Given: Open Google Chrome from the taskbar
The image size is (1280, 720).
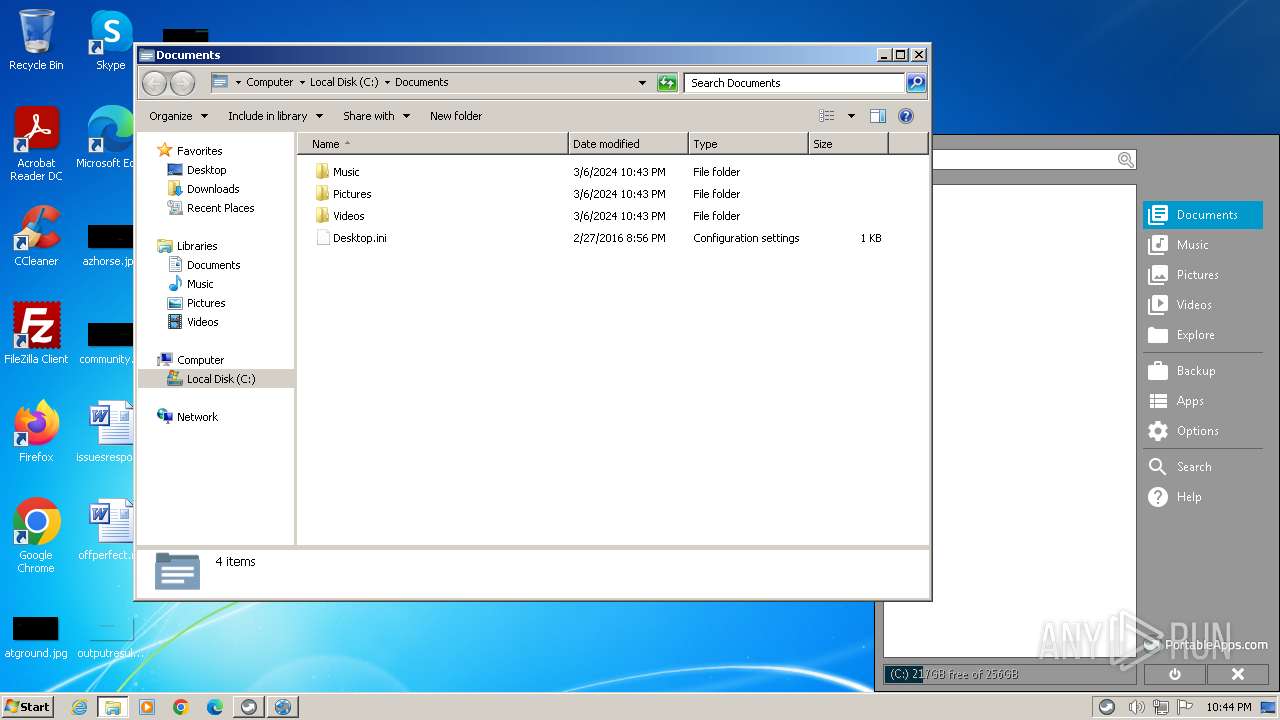Looking at the screenshot, I should 180,707.
